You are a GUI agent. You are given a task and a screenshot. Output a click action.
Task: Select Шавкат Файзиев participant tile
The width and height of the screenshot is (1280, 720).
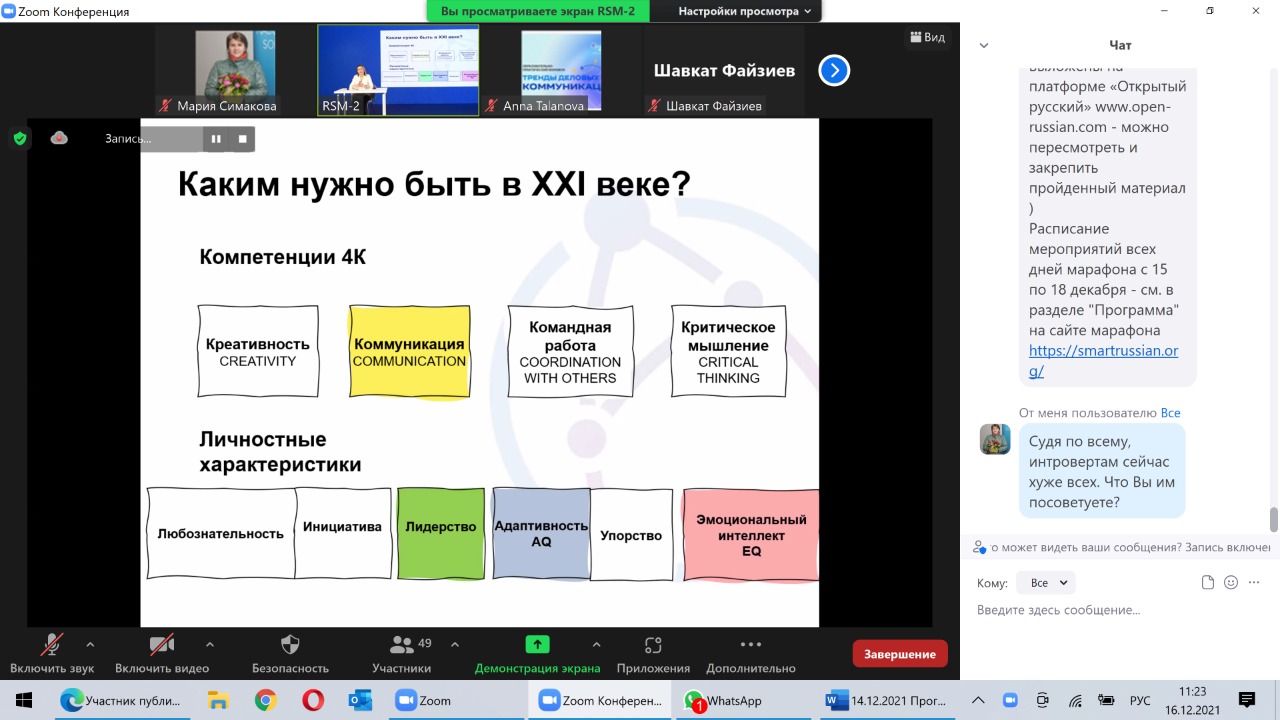tap(724, 70)
